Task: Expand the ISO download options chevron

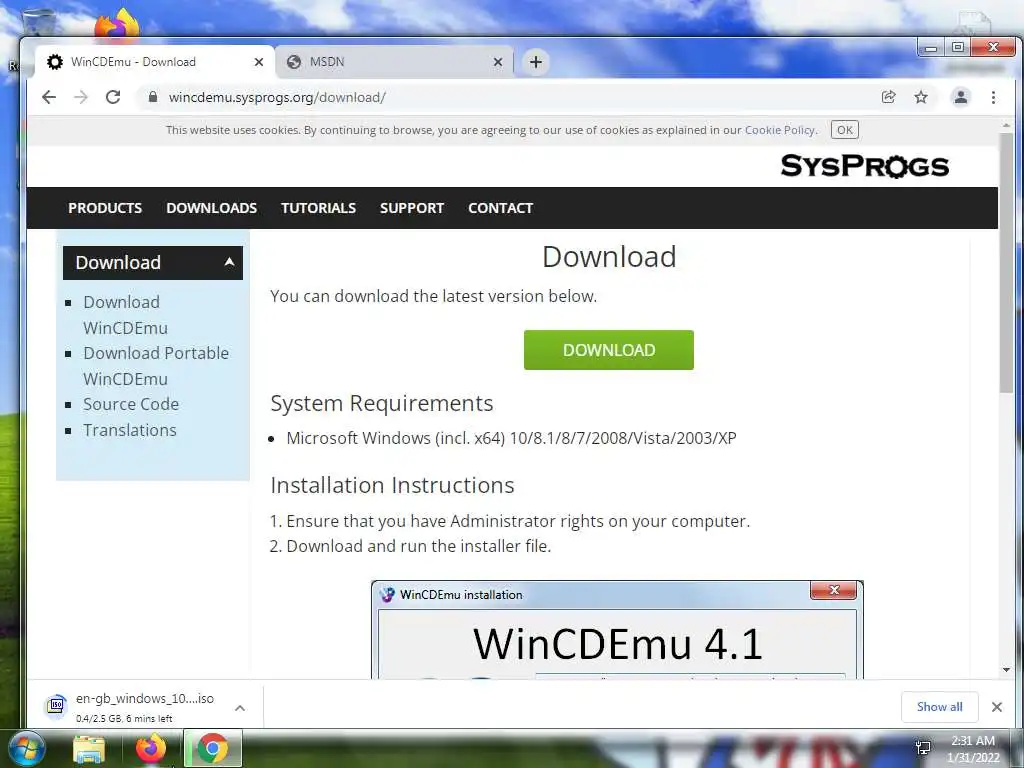Action: tap(240, 708)
